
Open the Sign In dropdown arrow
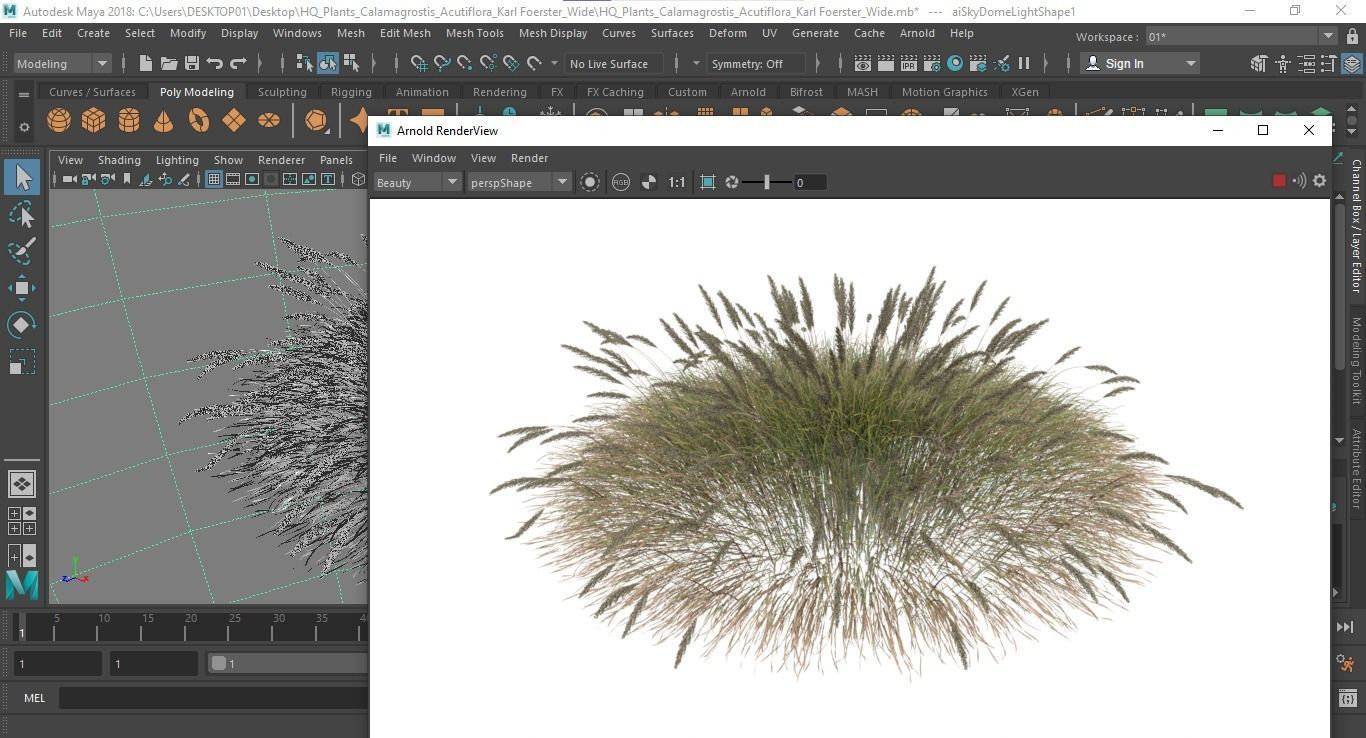tap(1190, 63)
